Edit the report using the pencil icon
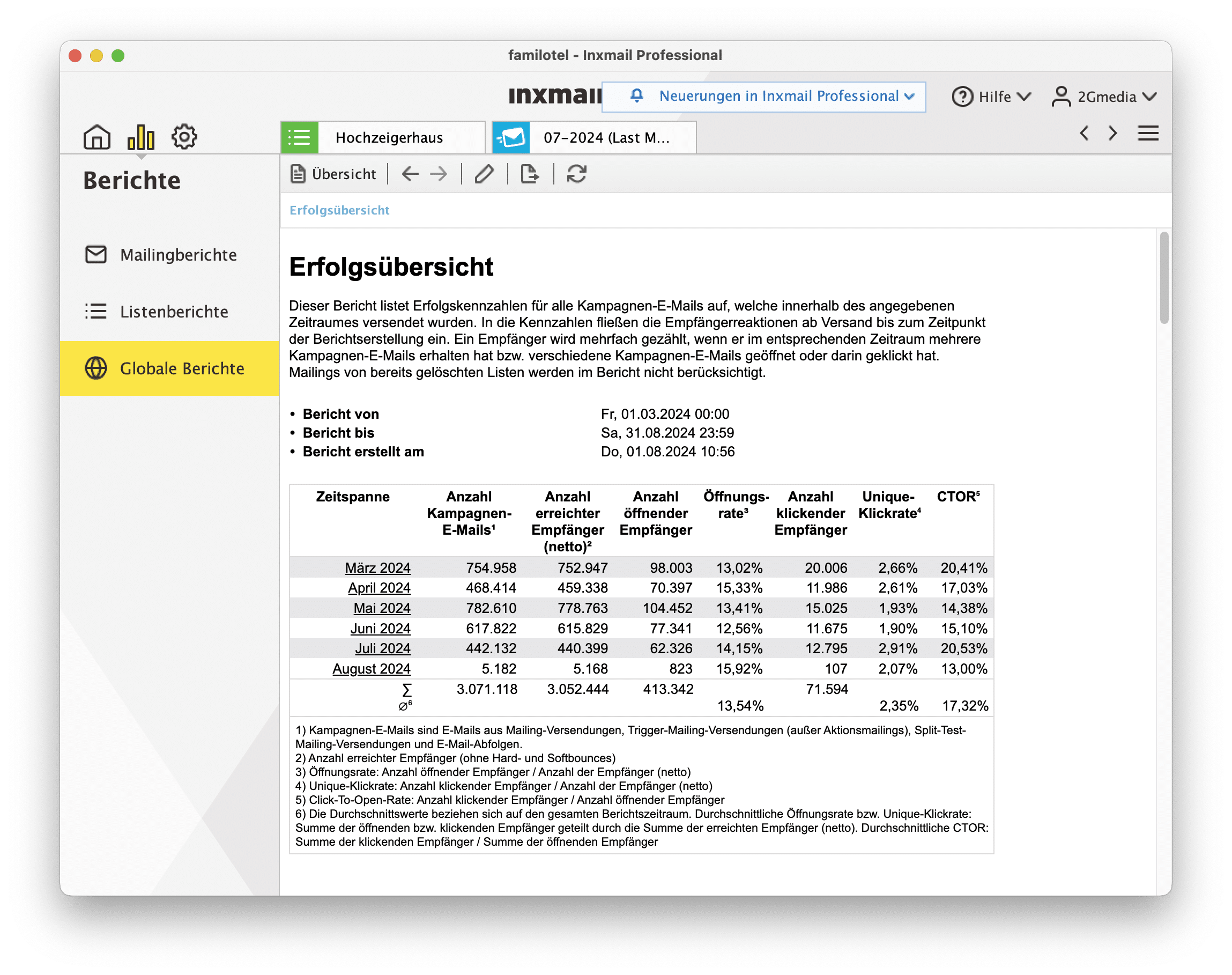Viewport: 1232px width, 975px height. pos(485,174)
